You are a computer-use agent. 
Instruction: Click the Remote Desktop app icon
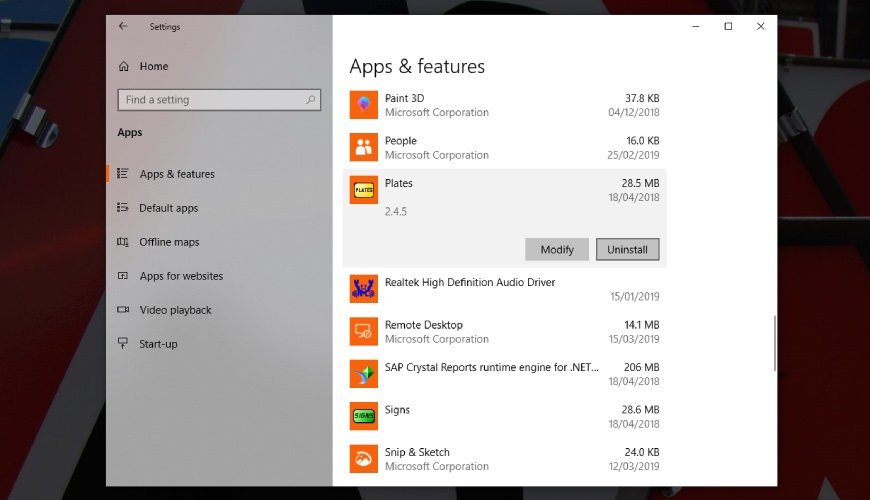[363, 331]
